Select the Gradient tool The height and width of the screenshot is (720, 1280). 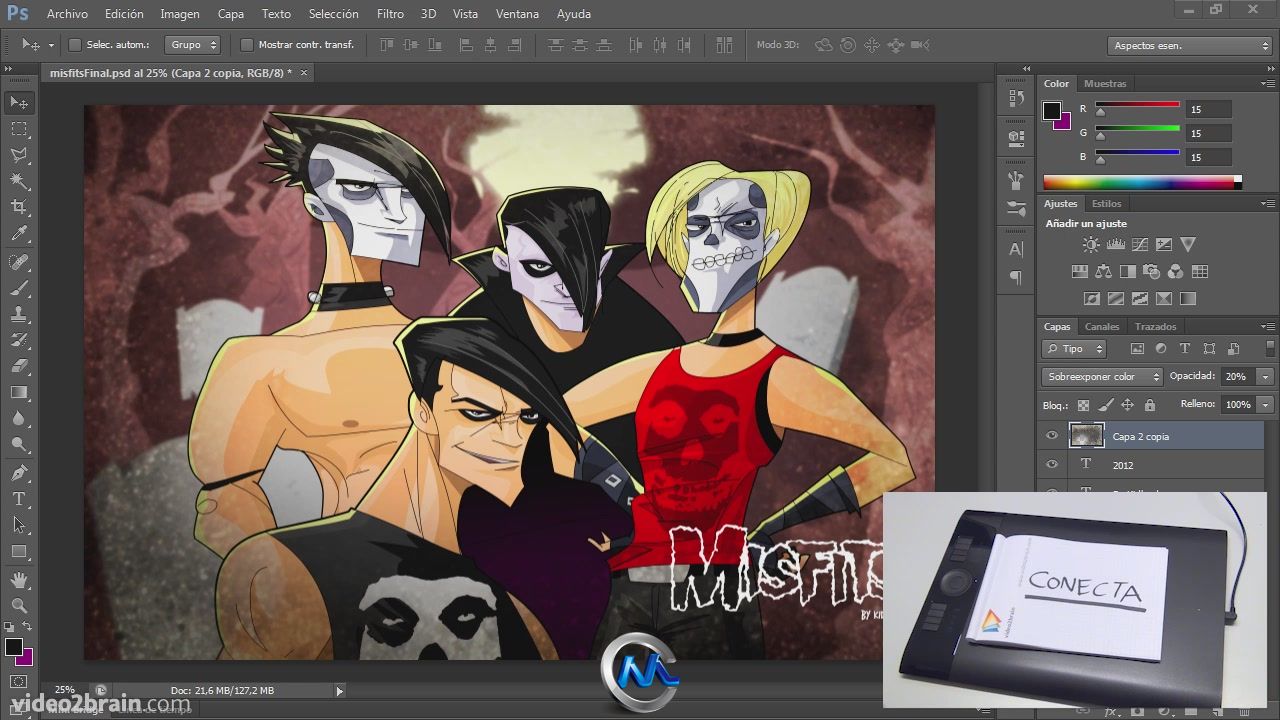tap(19, 392)
